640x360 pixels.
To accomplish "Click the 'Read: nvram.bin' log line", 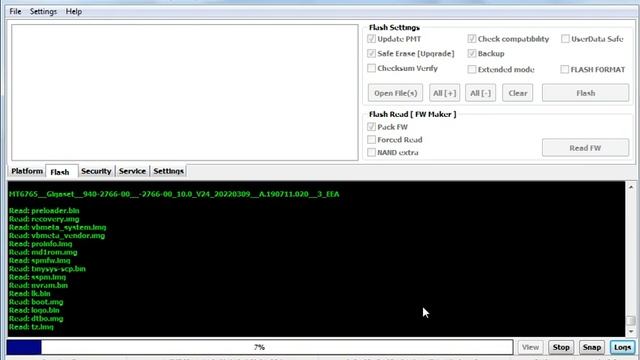I will [38, 285].
